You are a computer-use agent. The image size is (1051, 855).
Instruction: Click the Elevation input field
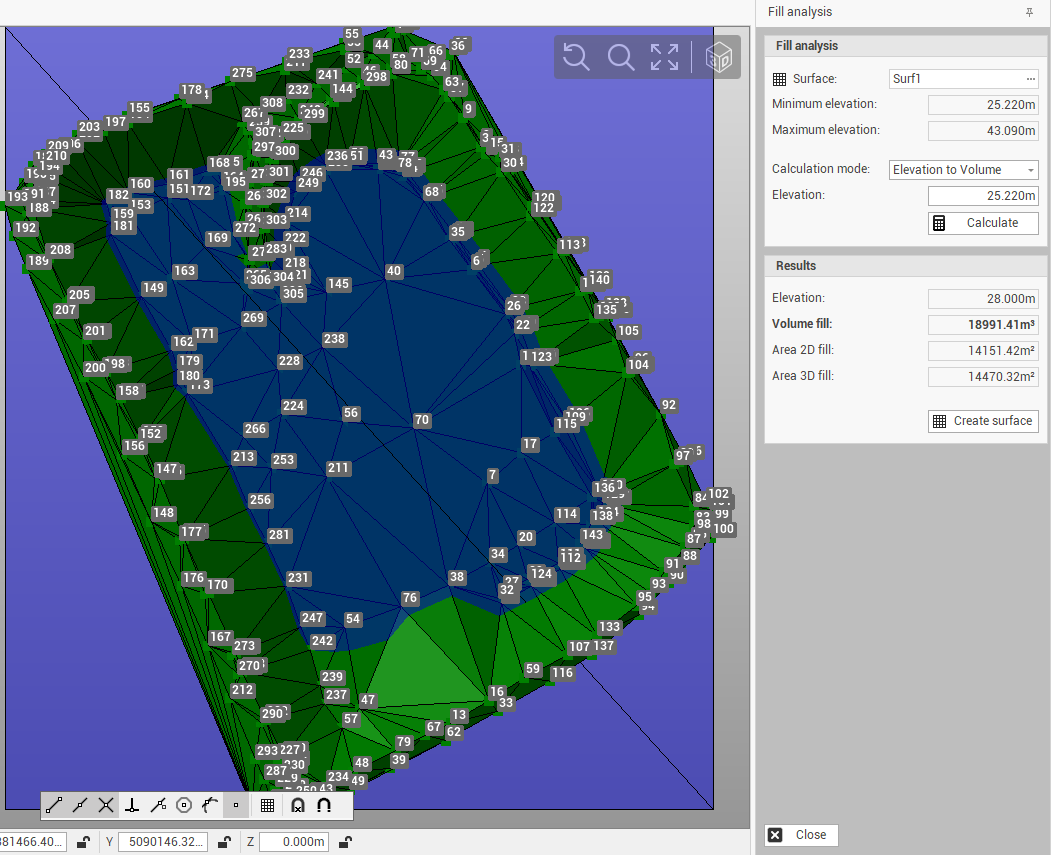coord(982,196)
